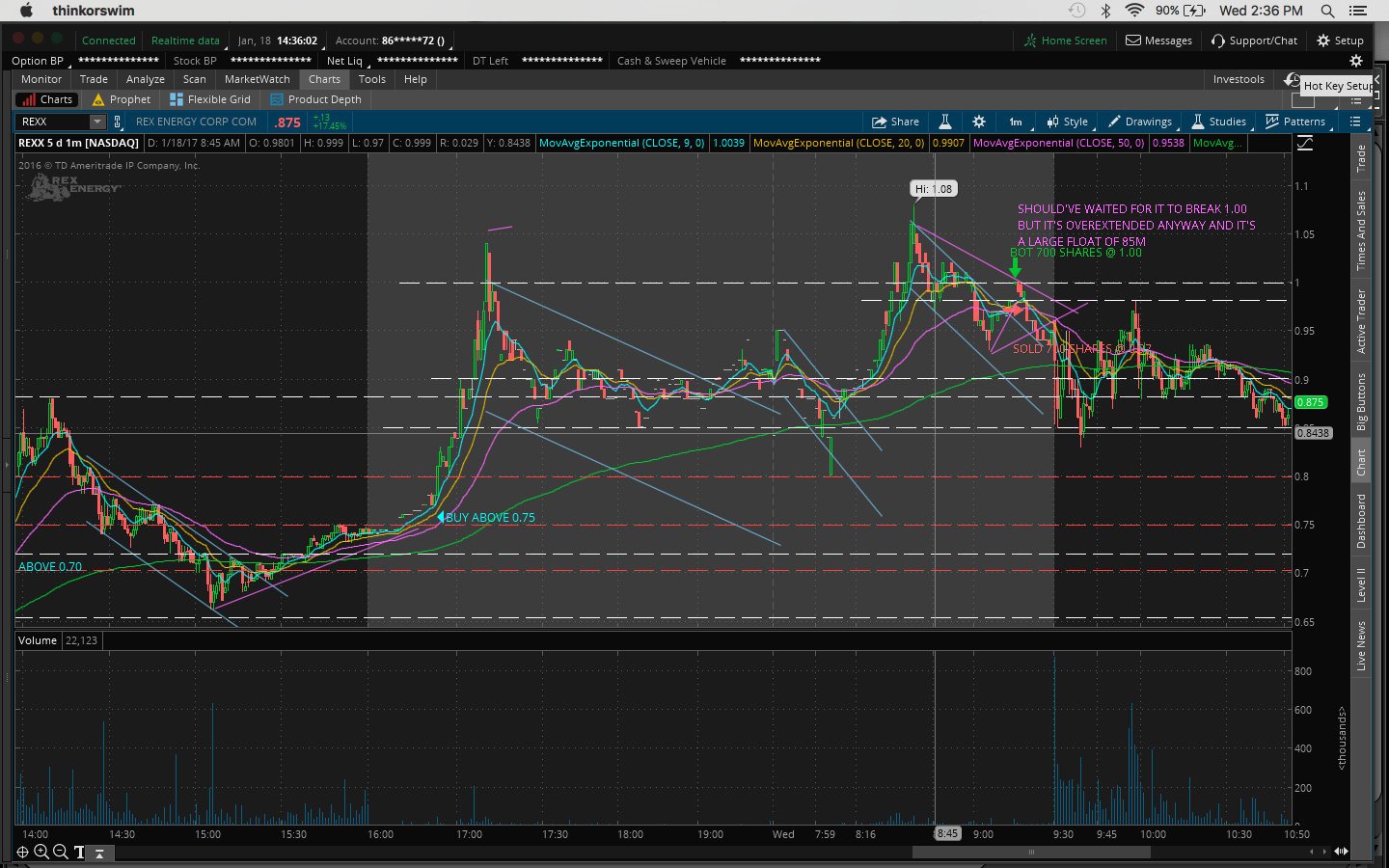Screen dimensions: 1389x868
Task: Open the Big Buttons sidebar panel
Action: click(1361, 401)
